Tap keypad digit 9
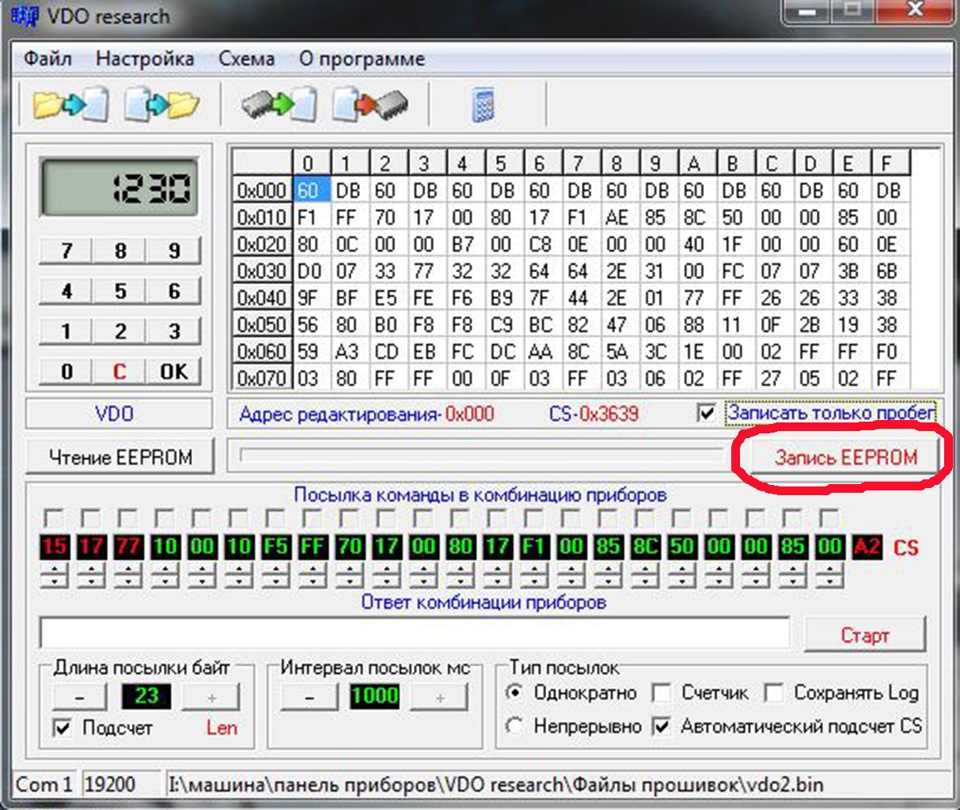This screenshot has width=960, height=810. [x=174, y=251]
